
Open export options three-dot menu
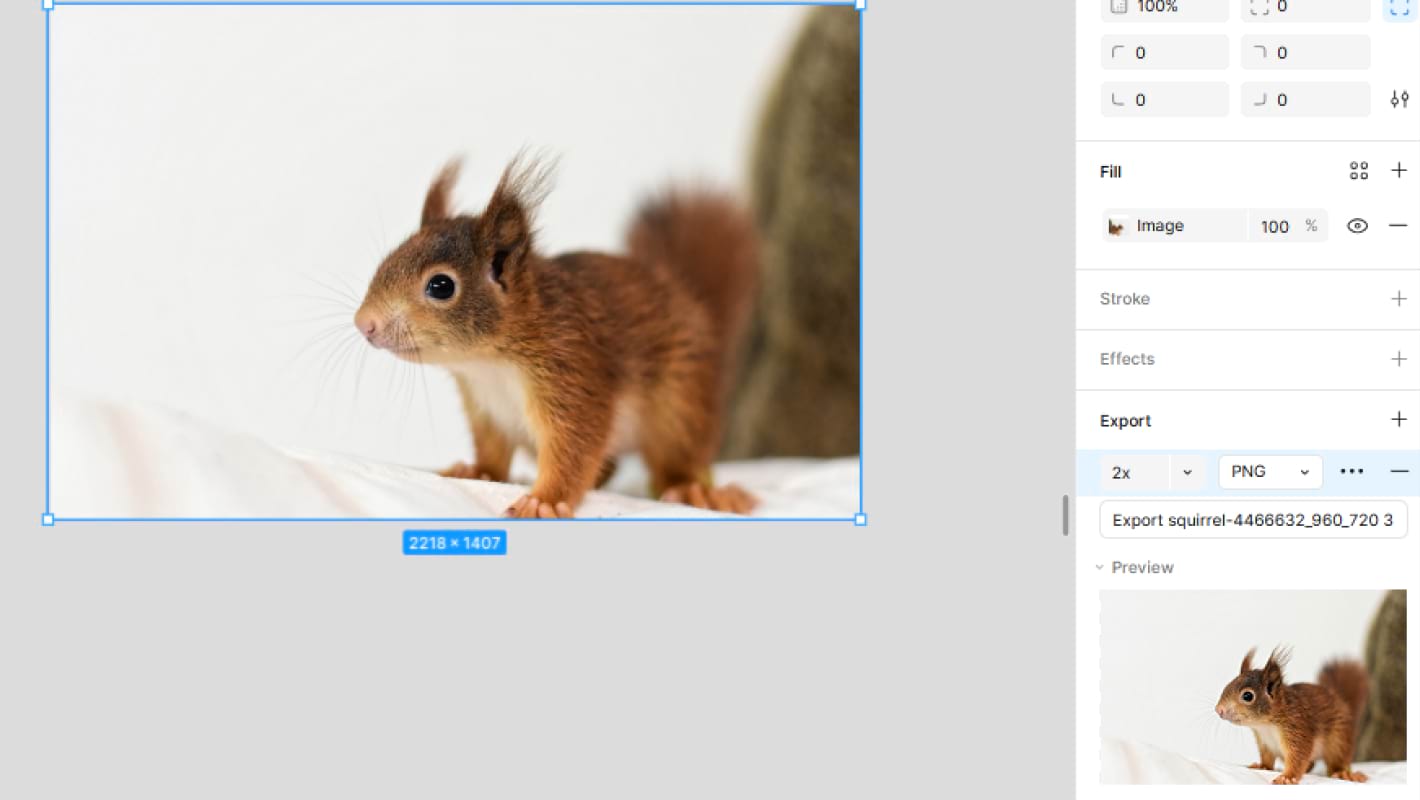click(x=1351, y=472)
